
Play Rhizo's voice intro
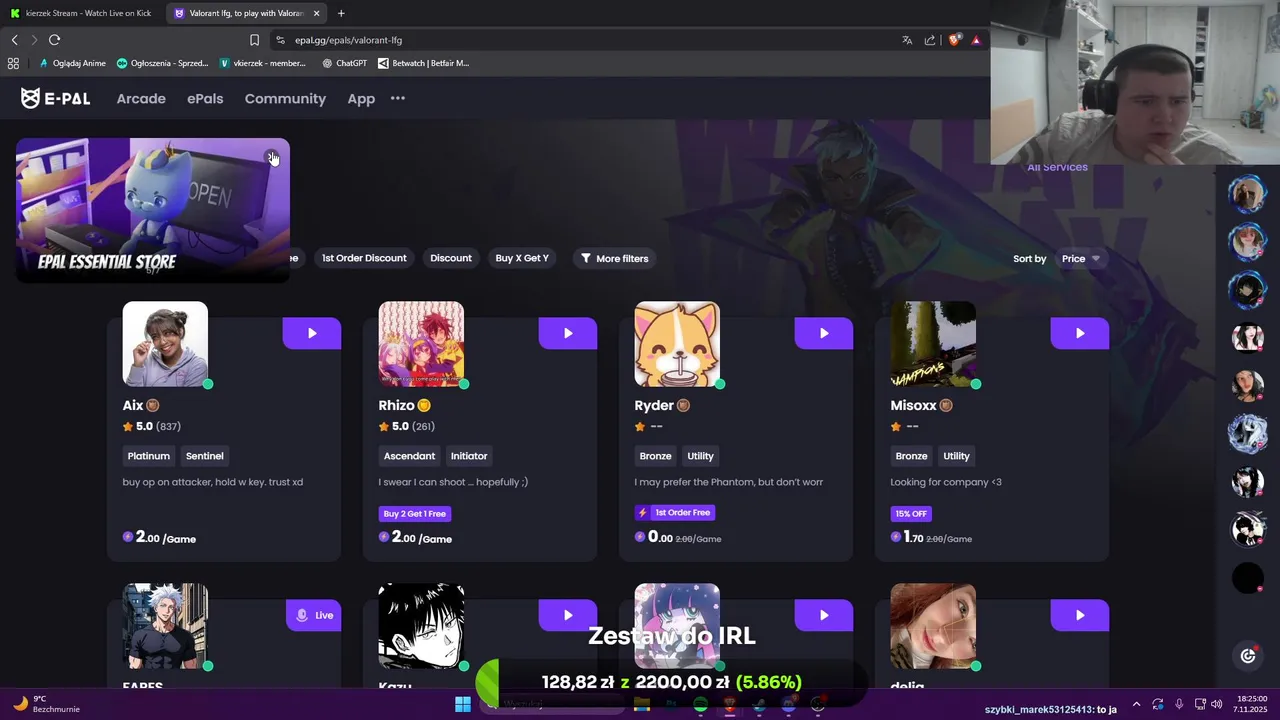point(568,333)
